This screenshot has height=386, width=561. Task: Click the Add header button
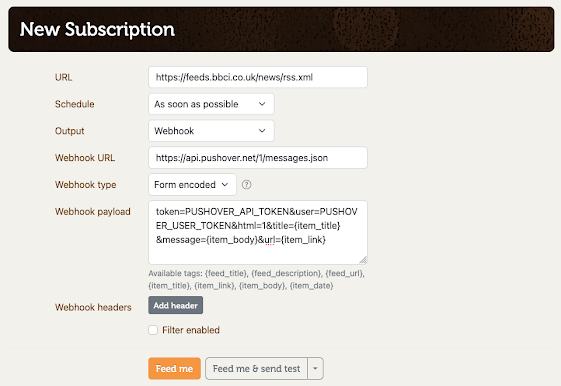tap(176, 305)
